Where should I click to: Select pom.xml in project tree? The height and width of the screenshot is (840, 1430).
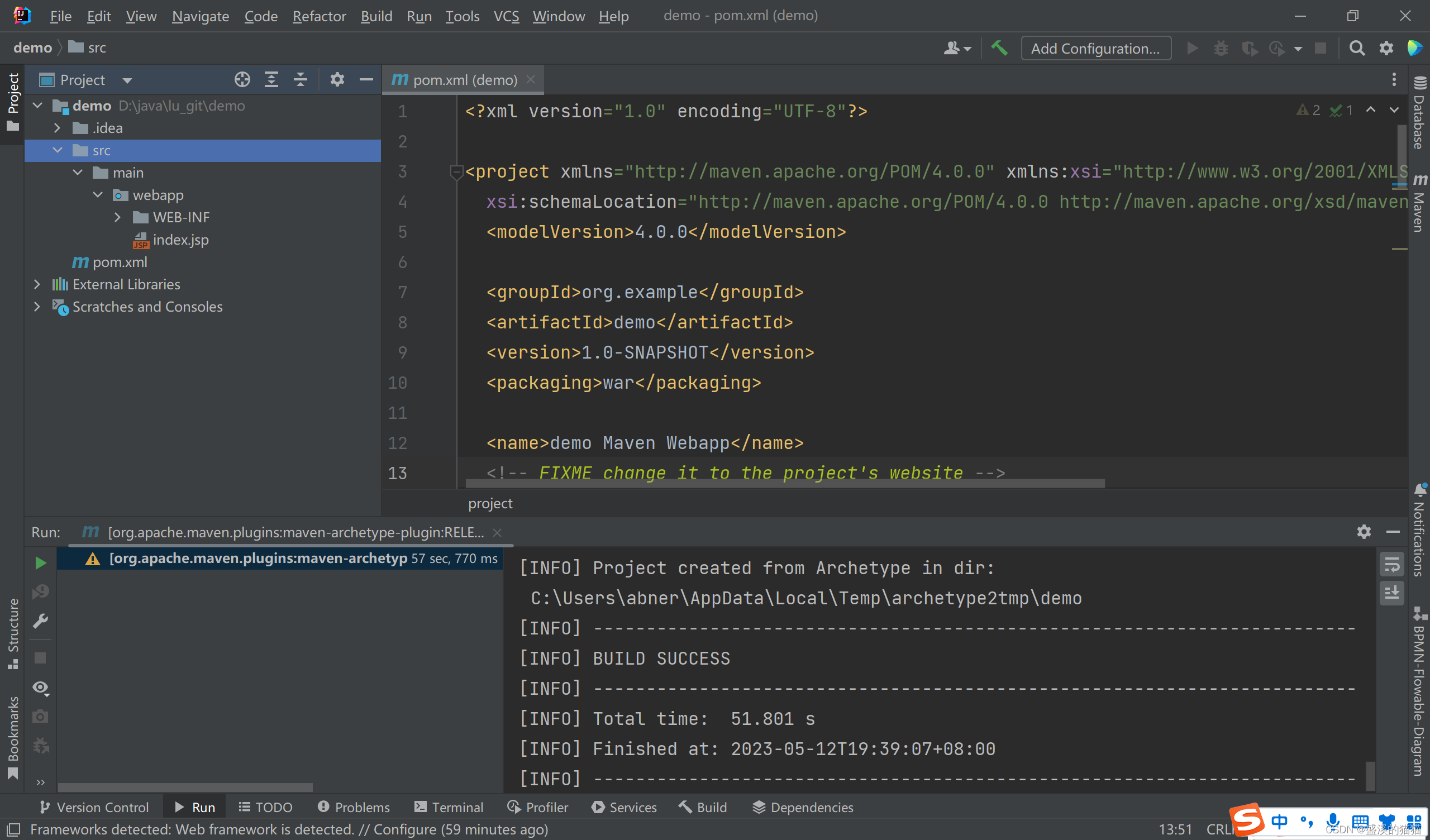click(110, 261)
